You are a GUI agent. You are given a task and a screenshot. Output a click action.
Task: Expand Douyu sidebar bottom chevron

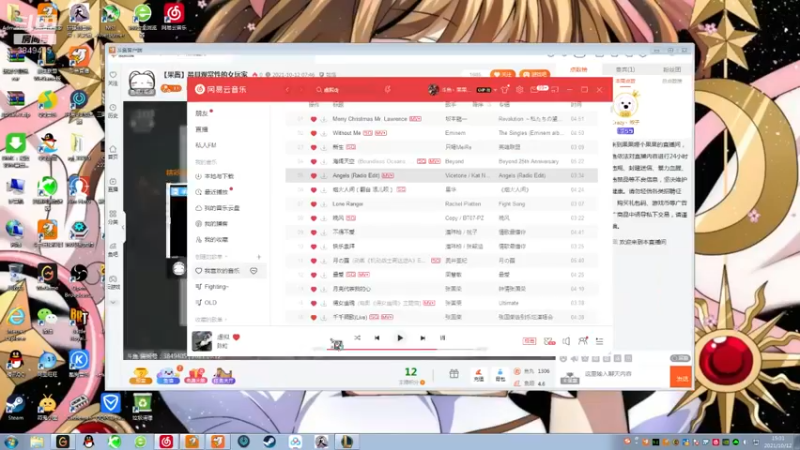click(113, 303)
